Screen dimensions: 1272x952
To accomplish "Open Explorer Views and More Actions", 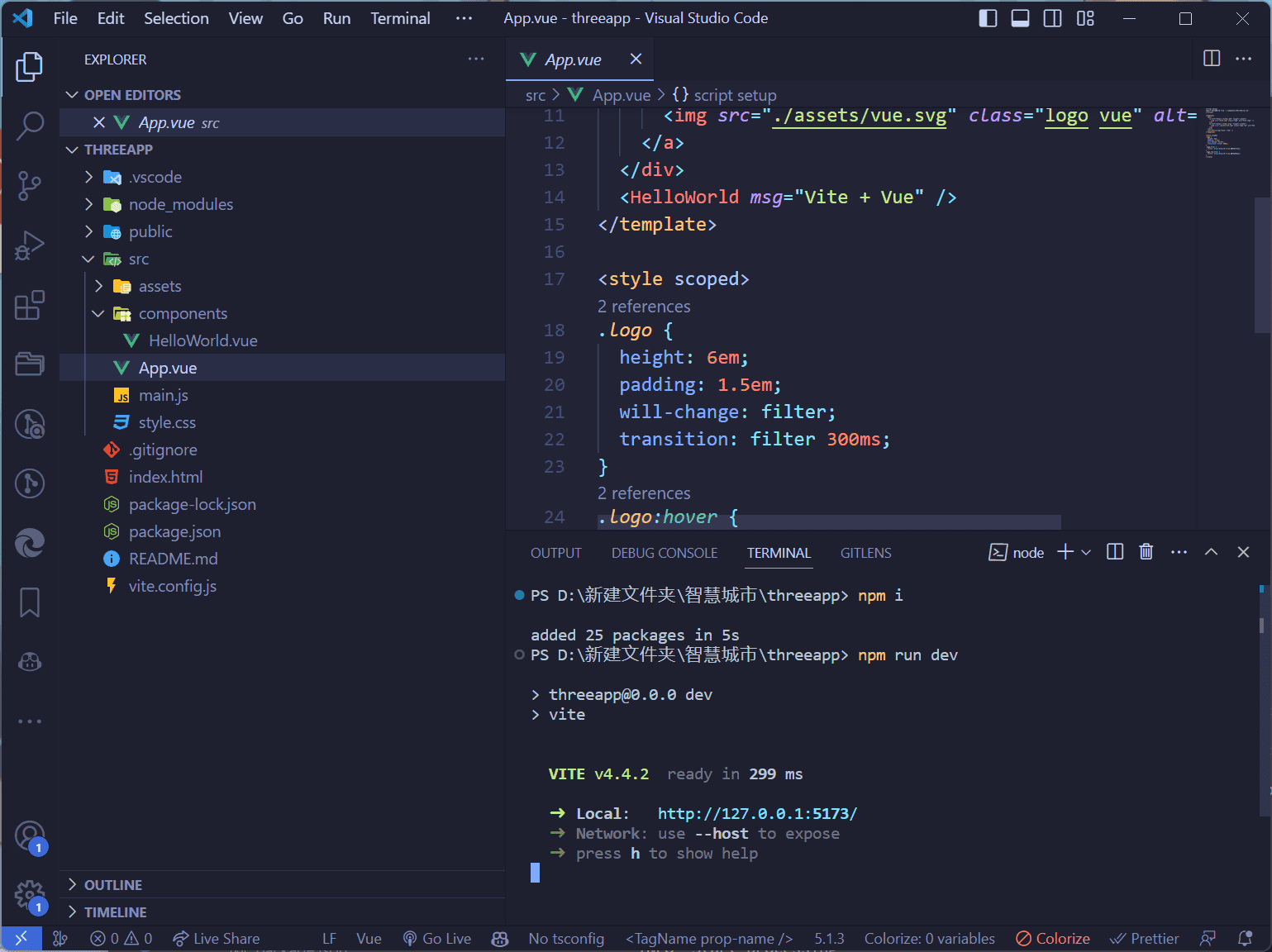I will [x=476, y=59].
